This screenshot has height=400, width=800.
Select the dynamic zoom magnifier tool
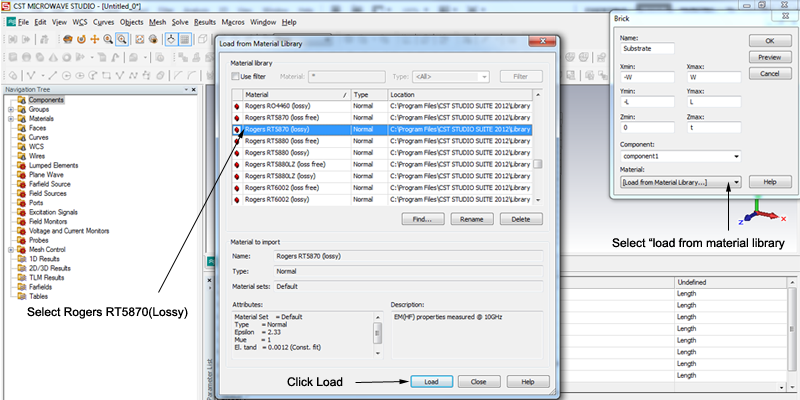point(108,39)
